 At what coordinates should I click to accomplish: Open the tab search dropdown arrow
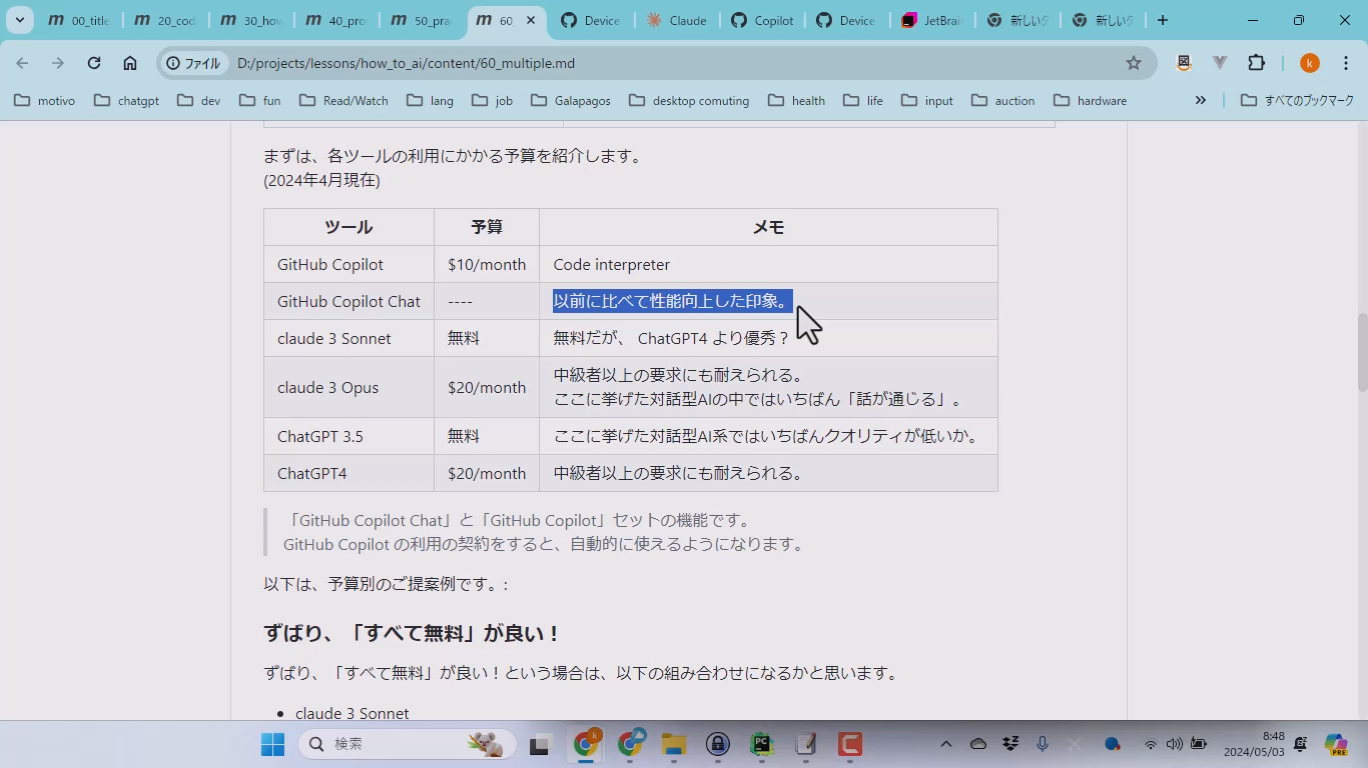19,20
